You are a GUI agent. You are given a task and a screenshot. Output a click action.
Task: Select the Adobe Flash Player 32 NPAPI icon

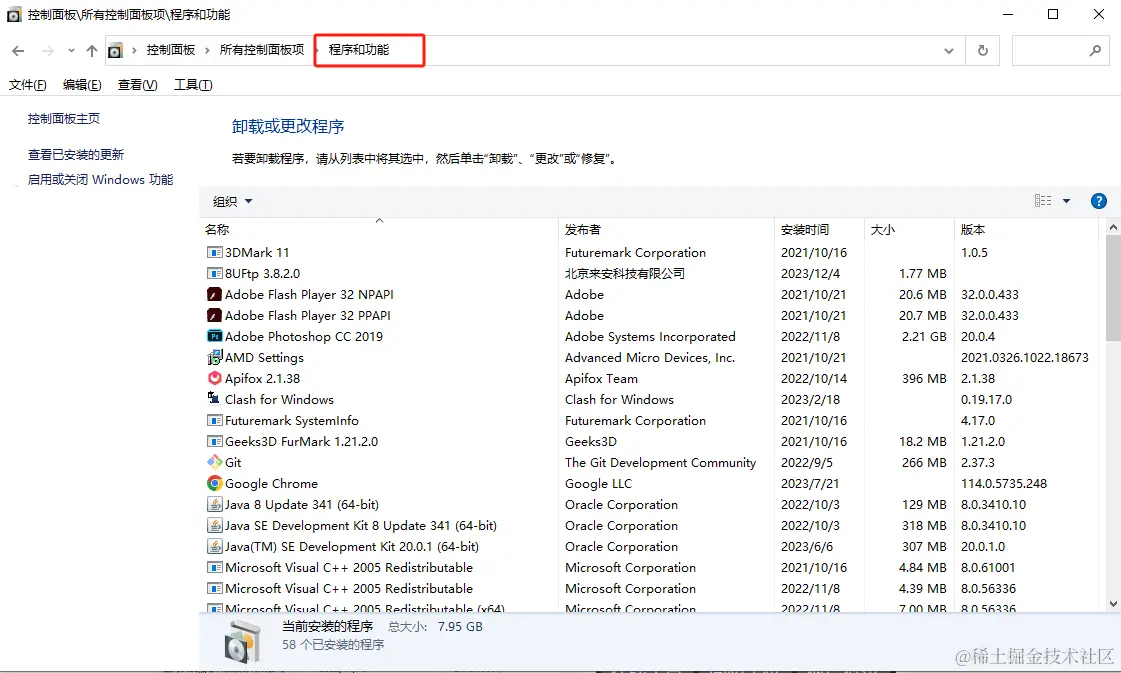tap(214, 295)
